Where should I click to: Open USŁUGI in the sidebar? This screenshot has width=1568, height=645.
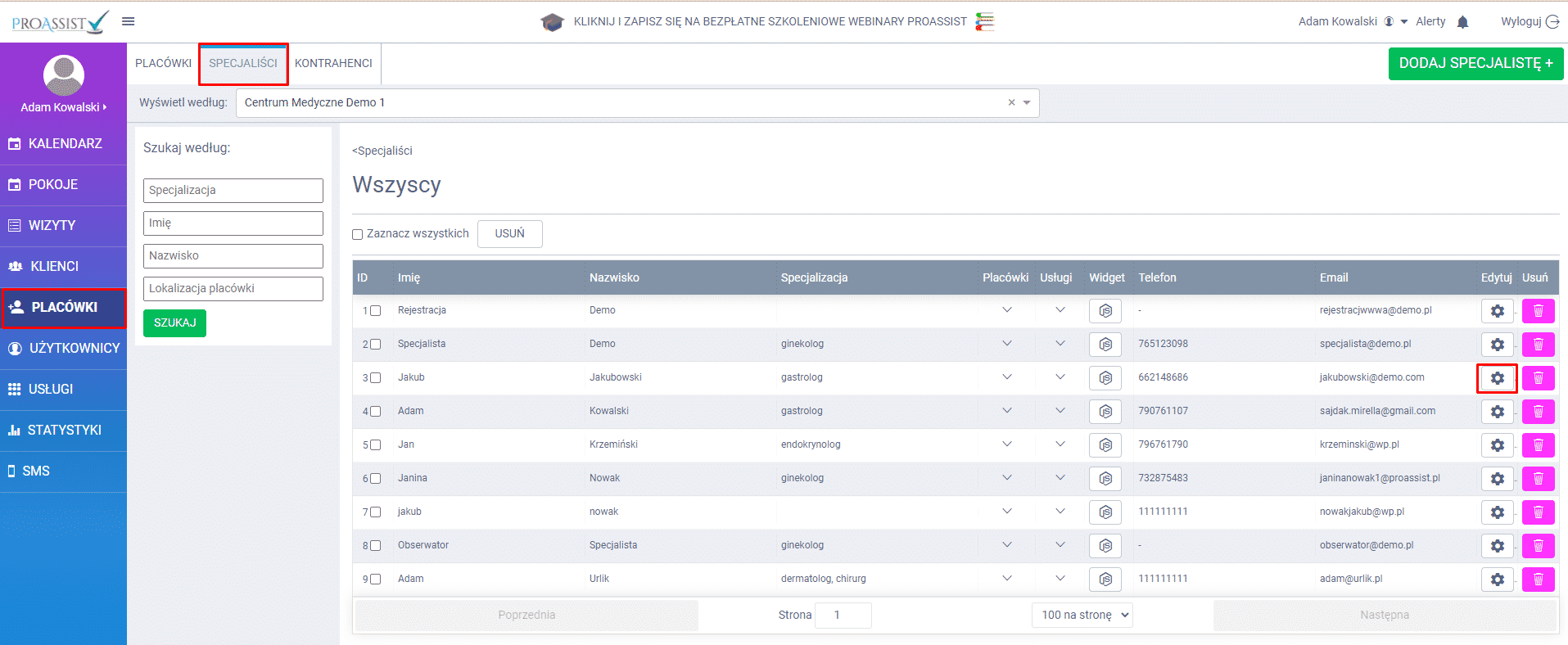pyautogui.click(x=63, y=390)
